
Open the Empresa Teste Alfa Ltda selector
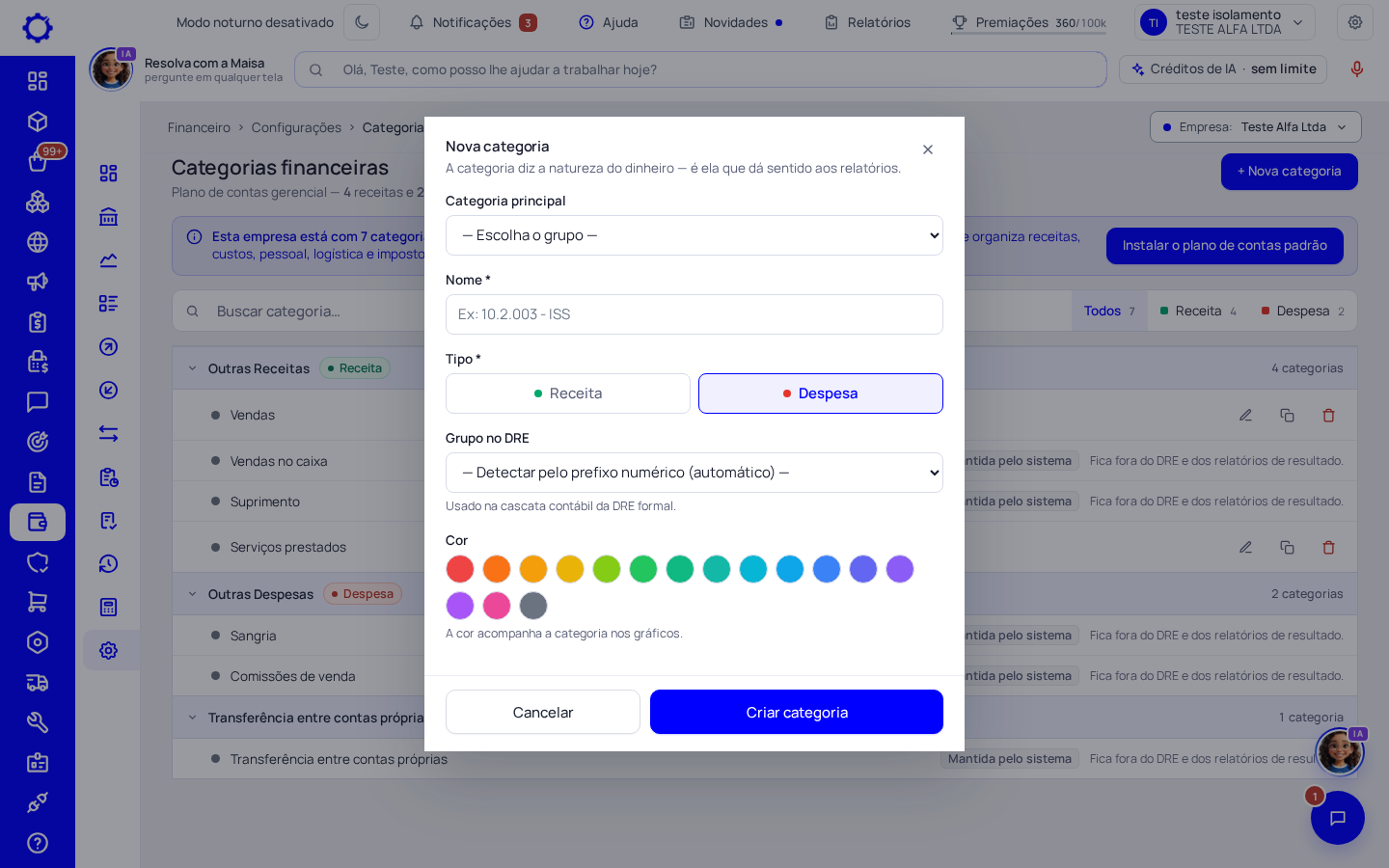coord(1255,127)
